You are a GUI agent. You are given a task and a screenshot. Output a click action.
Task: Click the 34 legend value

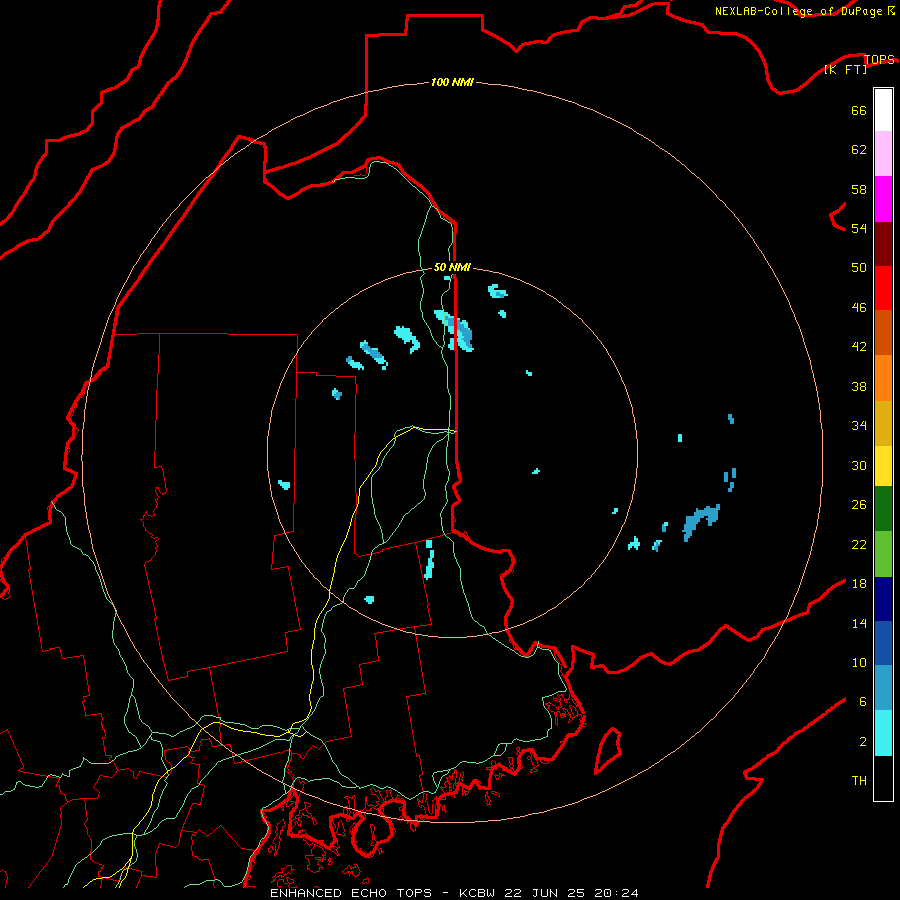859,426
